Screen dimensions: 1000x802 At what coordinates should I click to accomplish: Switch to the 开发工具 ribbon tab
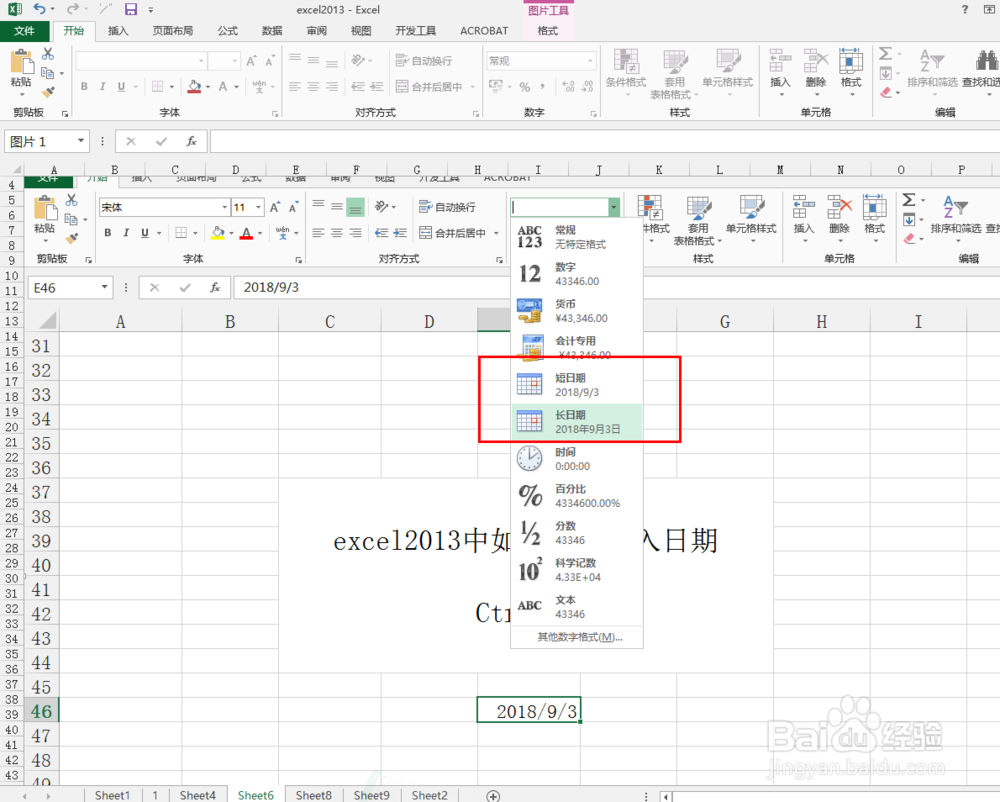click(x=416, y=31)
